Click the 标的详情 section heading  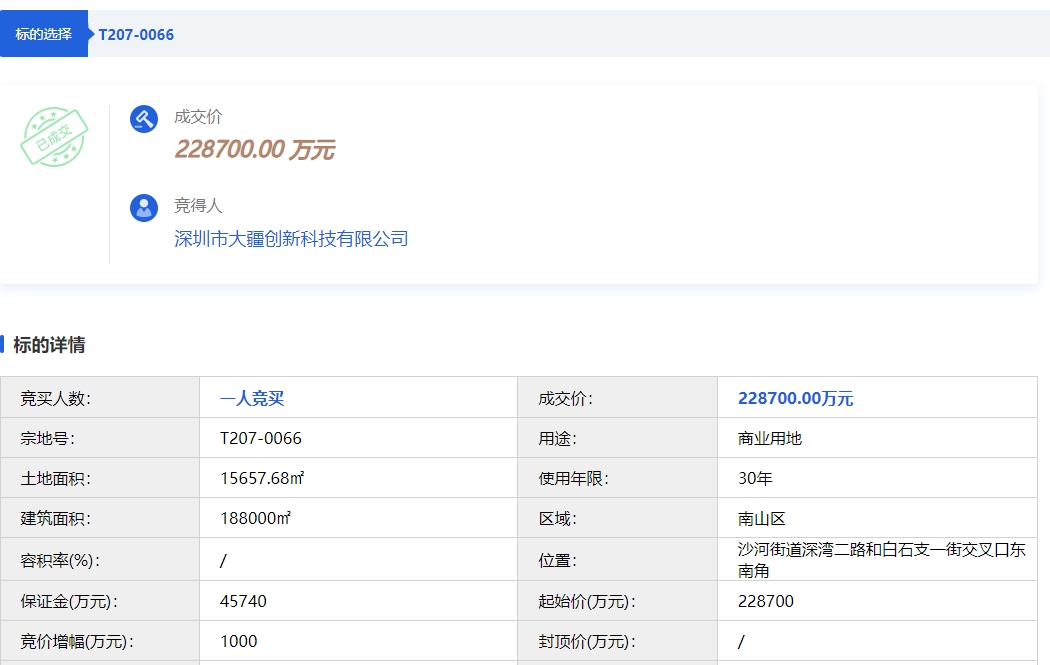49,345
